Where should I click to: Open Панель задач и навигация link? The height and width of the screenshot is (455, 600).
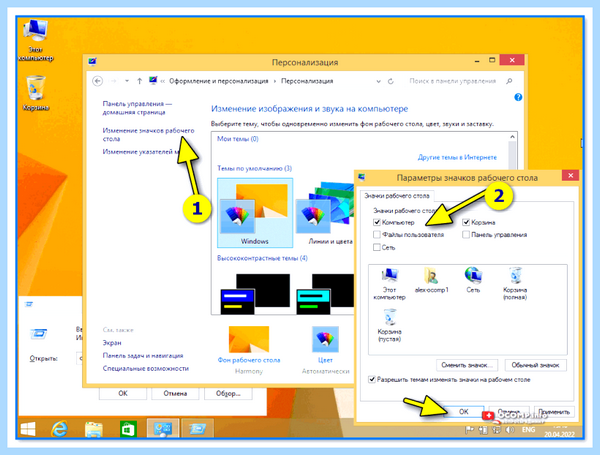tap(143, 356)
